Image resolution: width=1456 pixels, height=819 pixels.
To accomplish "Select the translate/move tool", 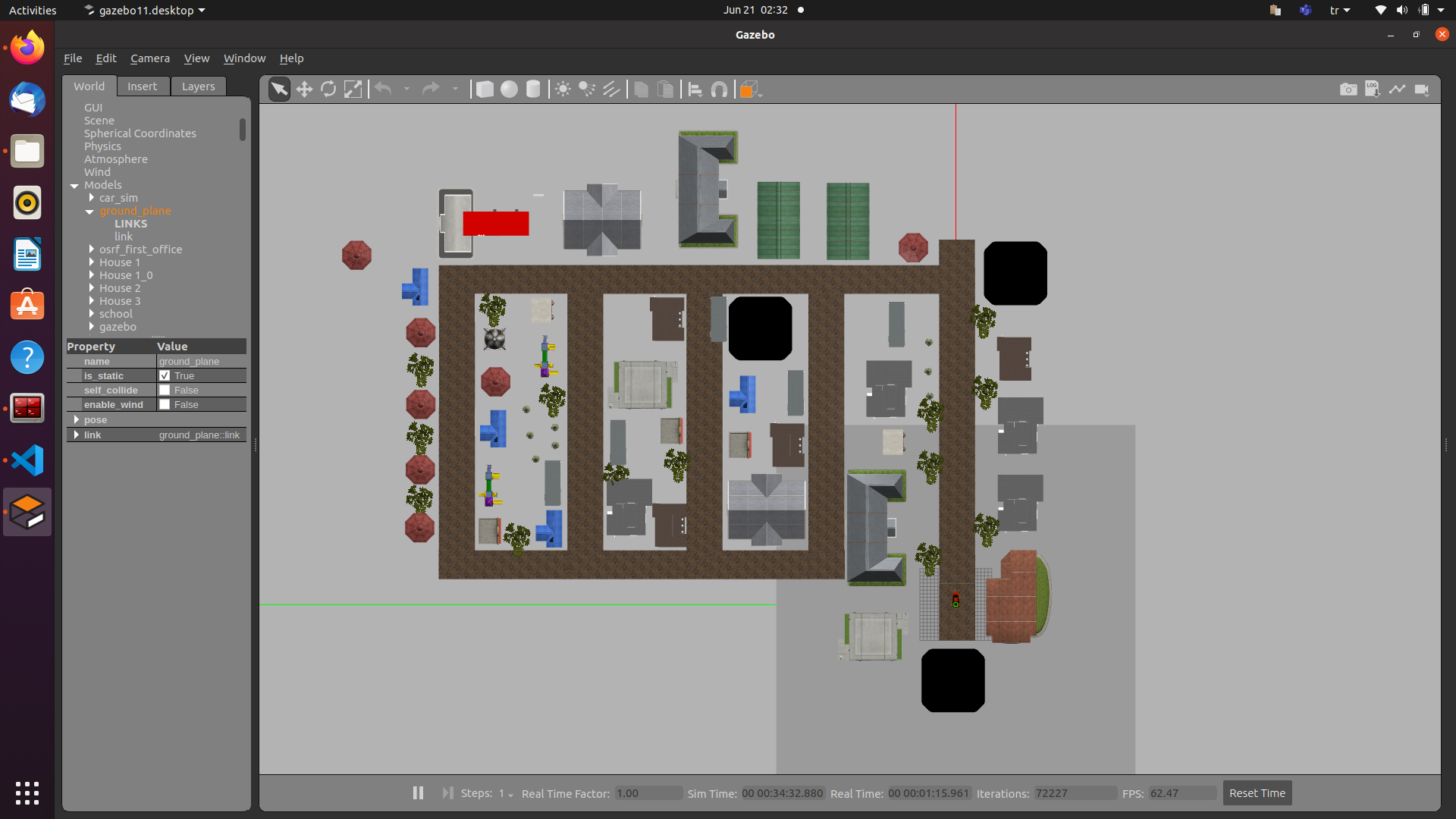I will click(304, 89).
